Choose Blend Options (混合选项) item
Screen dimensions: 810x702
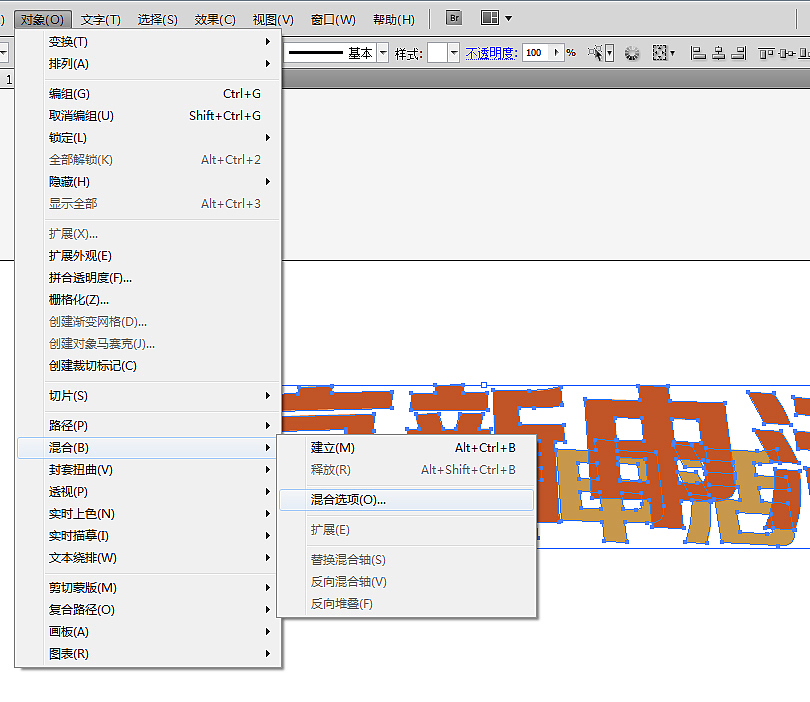click(407, 500)
